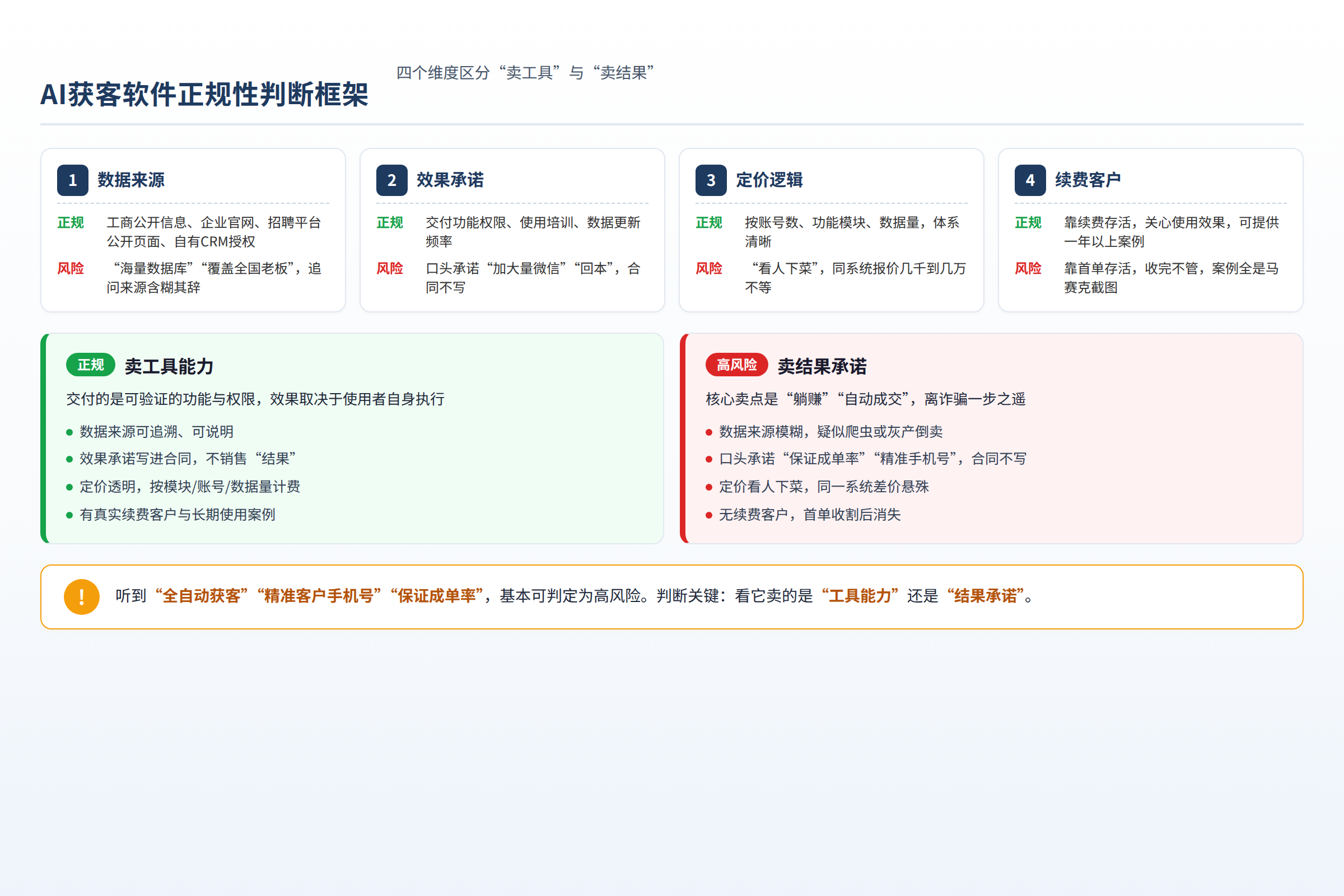1344x896 pixels.
Task: Click bullet 无续费客户,首单收割后消失
Action: pyautogui.click(x=810, y=515)
